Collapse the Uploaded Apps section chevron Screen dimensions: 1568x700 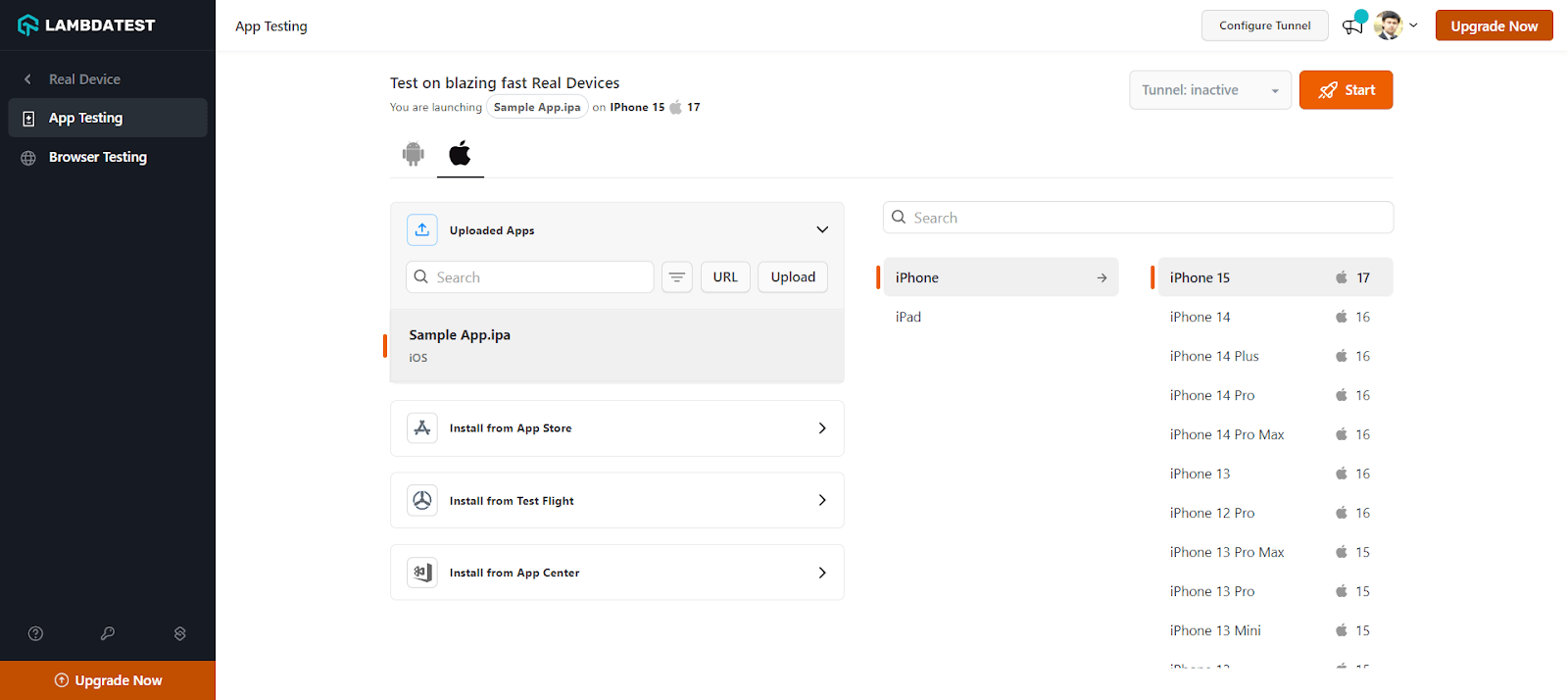822,230
